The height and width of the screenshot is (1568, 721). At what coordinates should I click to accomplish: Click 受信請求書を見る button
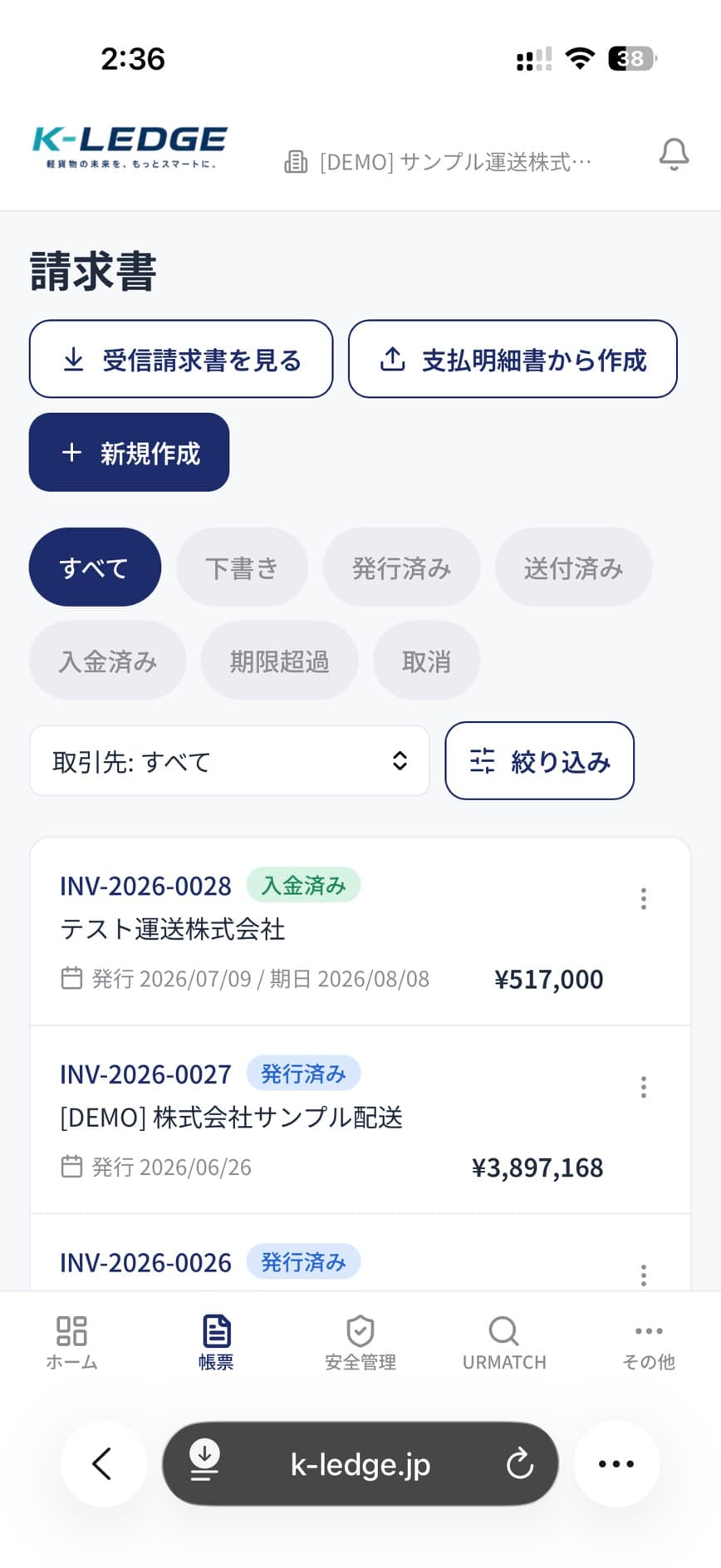pyautogui.click(x=181, y=359)
